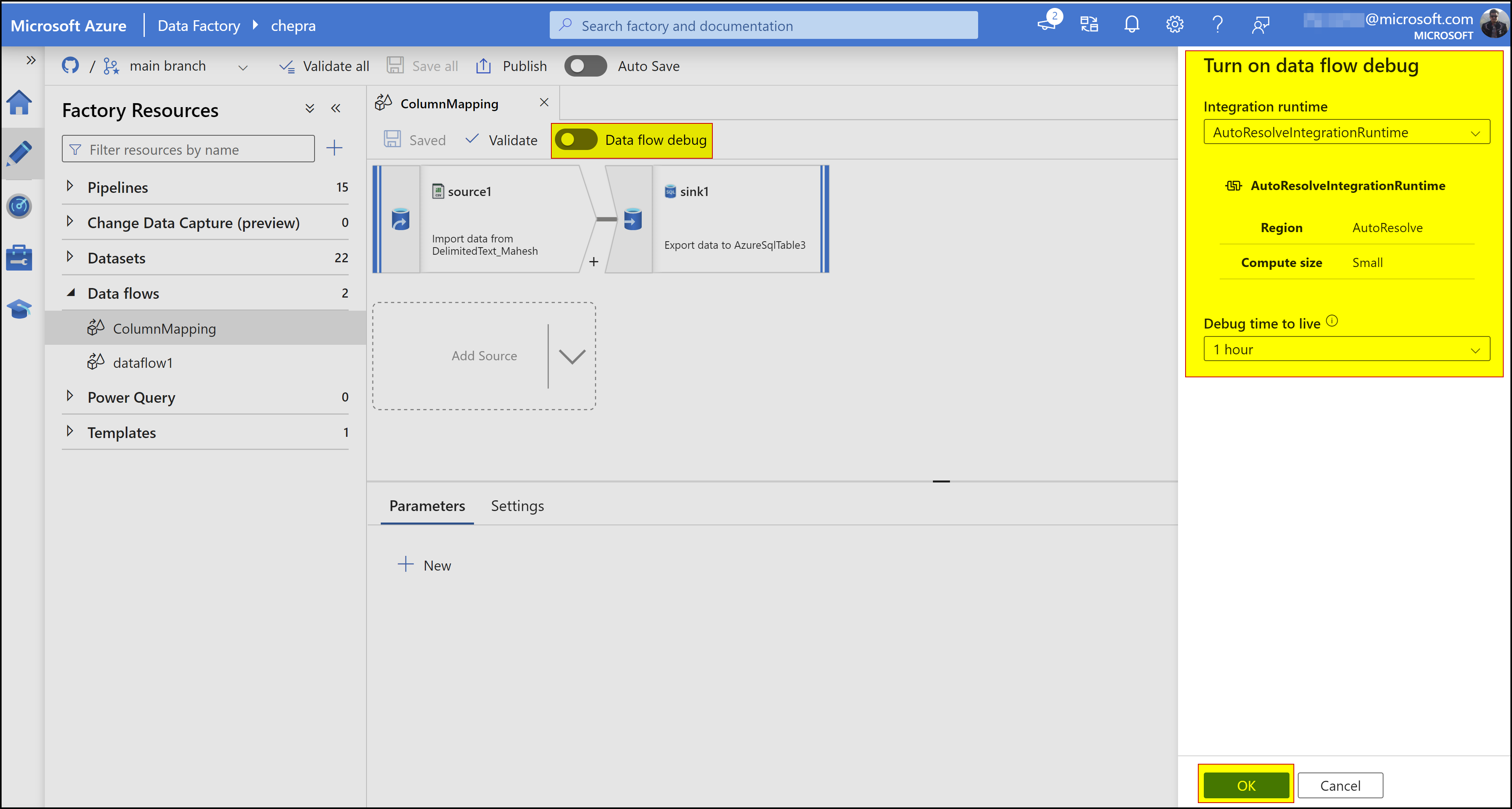Image resolution: width=1512 pixels, height=809 pixels.
Task: Click the plus icon to add resource
Action: (x=334, y=148)
